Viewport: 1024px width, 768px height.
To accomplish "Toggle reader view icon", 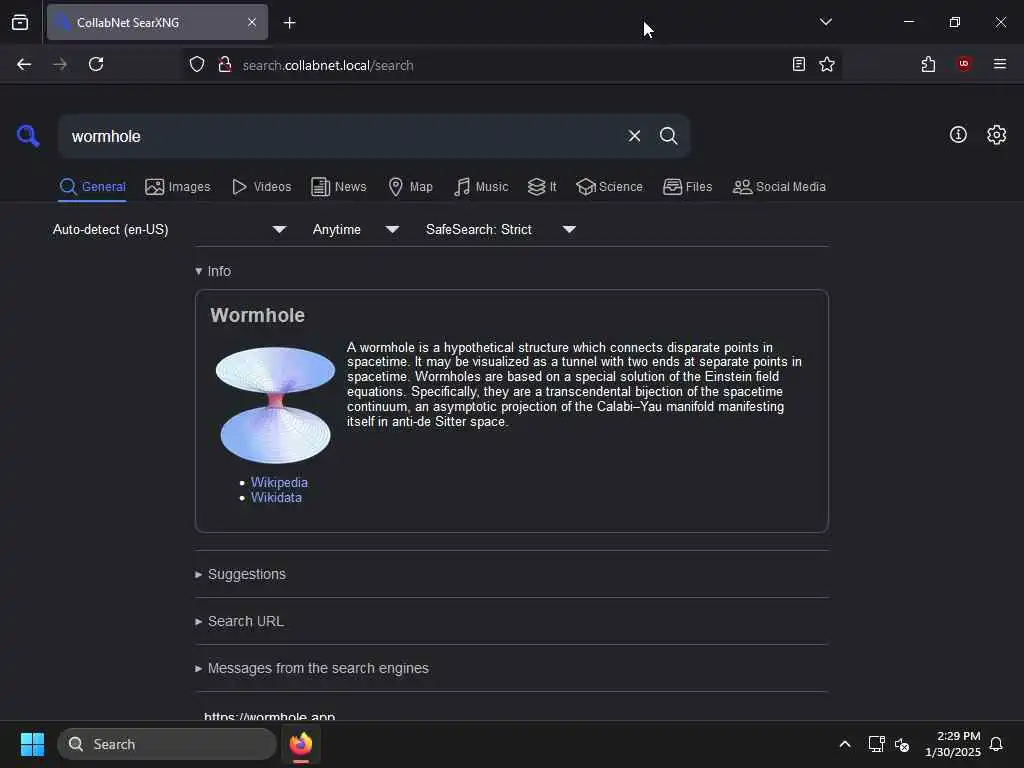I will point(798,64).
